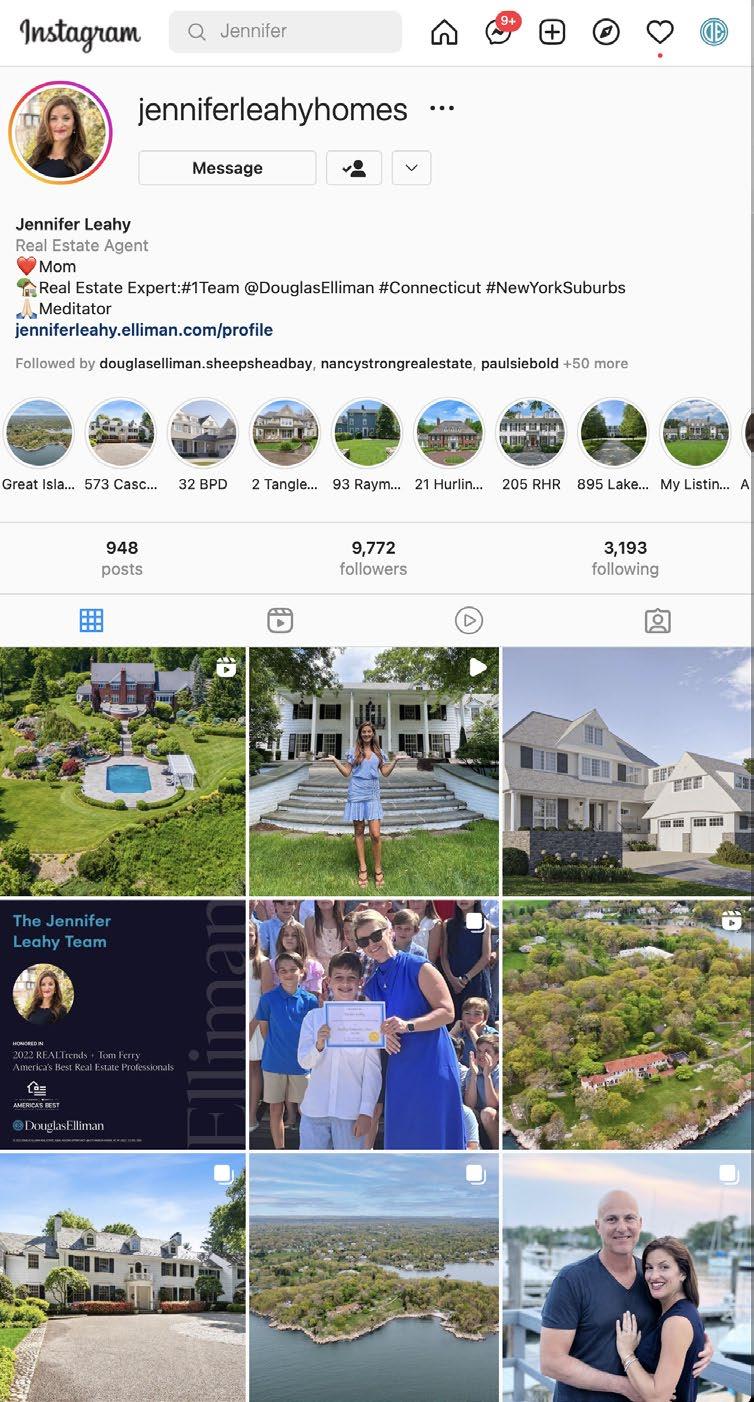This screenshot has height=1402, width=754.
Task: Expand suggested accounts chevron dropdown
Action: [x=411, y=168]
